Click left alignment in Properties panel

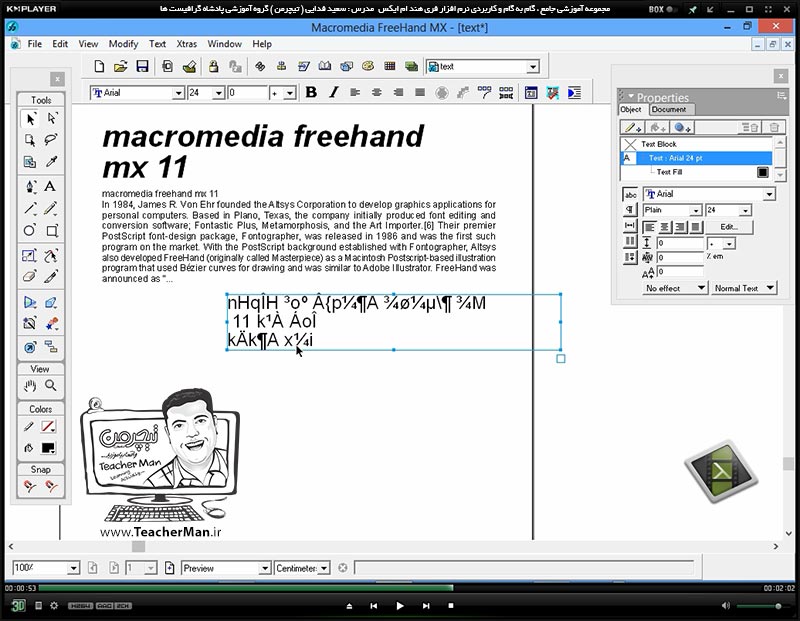[x=649, y=227]
